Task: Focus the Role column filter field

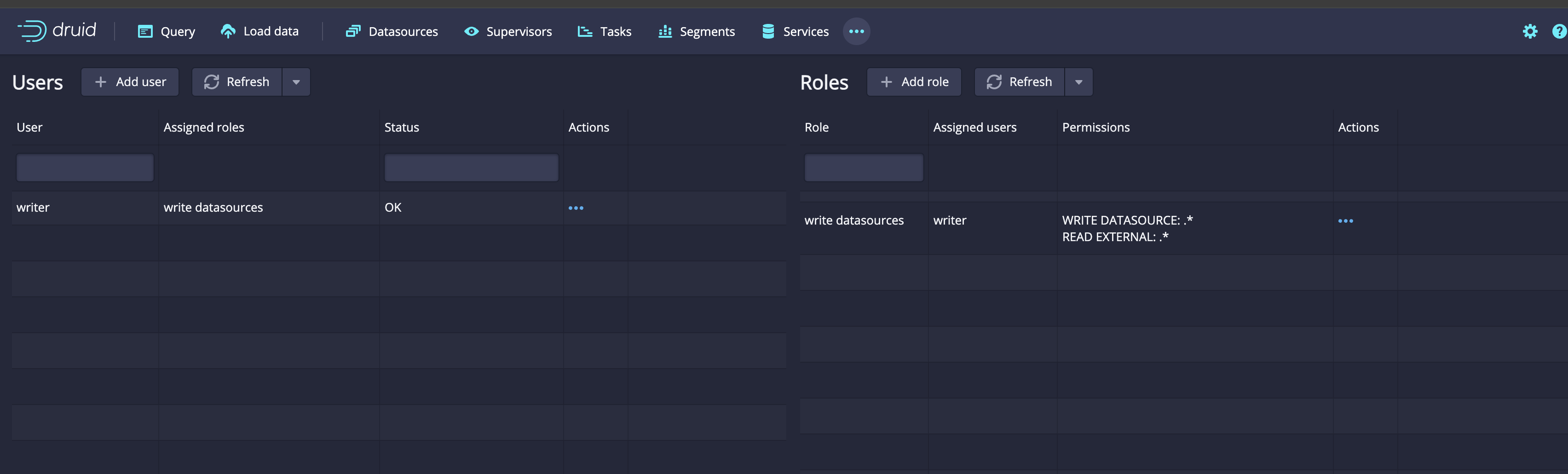Action: point(863,168)
